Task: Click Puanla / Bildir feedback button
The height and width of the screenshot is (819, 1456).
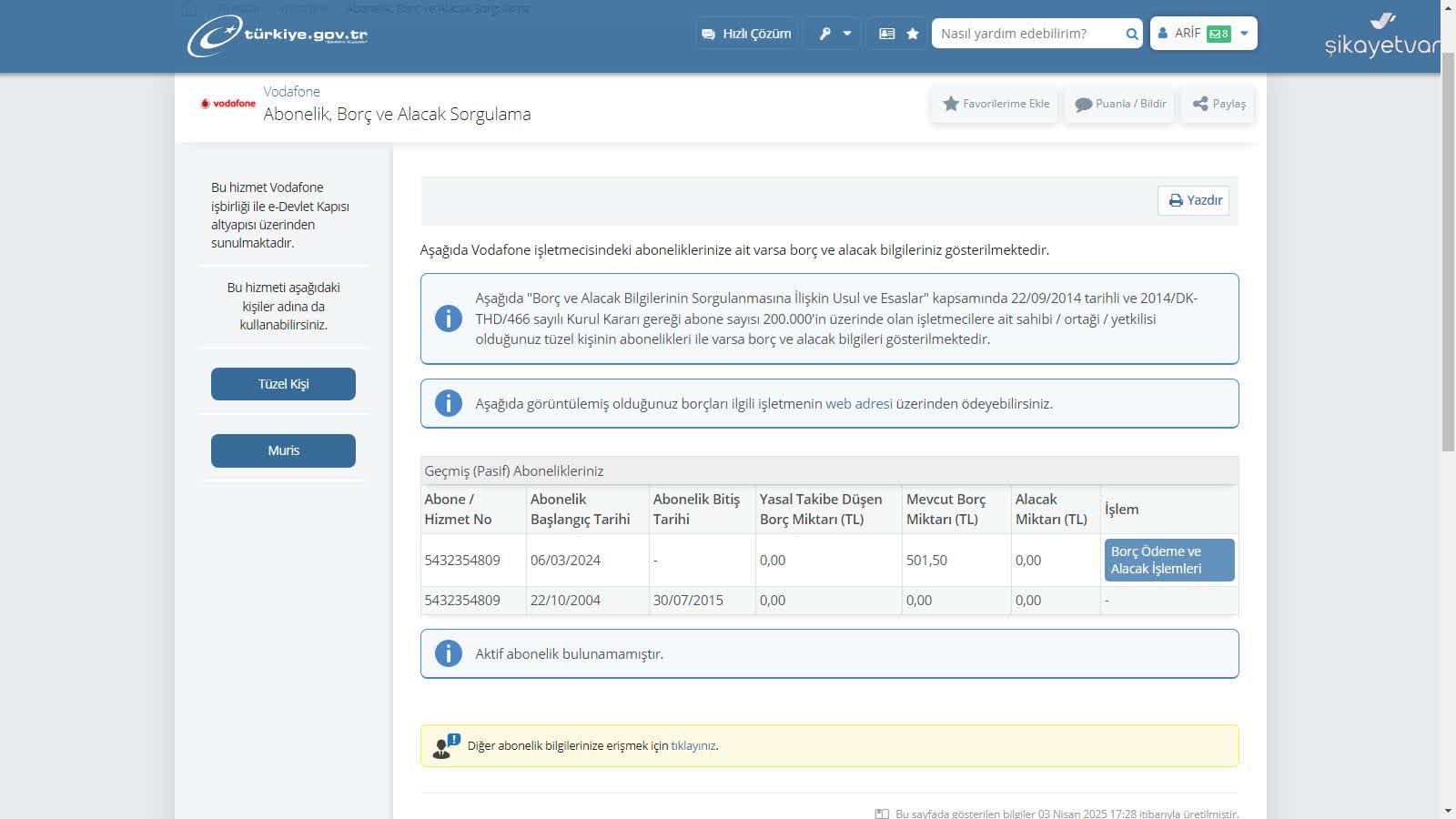Action: click(x=1120, y=104)
